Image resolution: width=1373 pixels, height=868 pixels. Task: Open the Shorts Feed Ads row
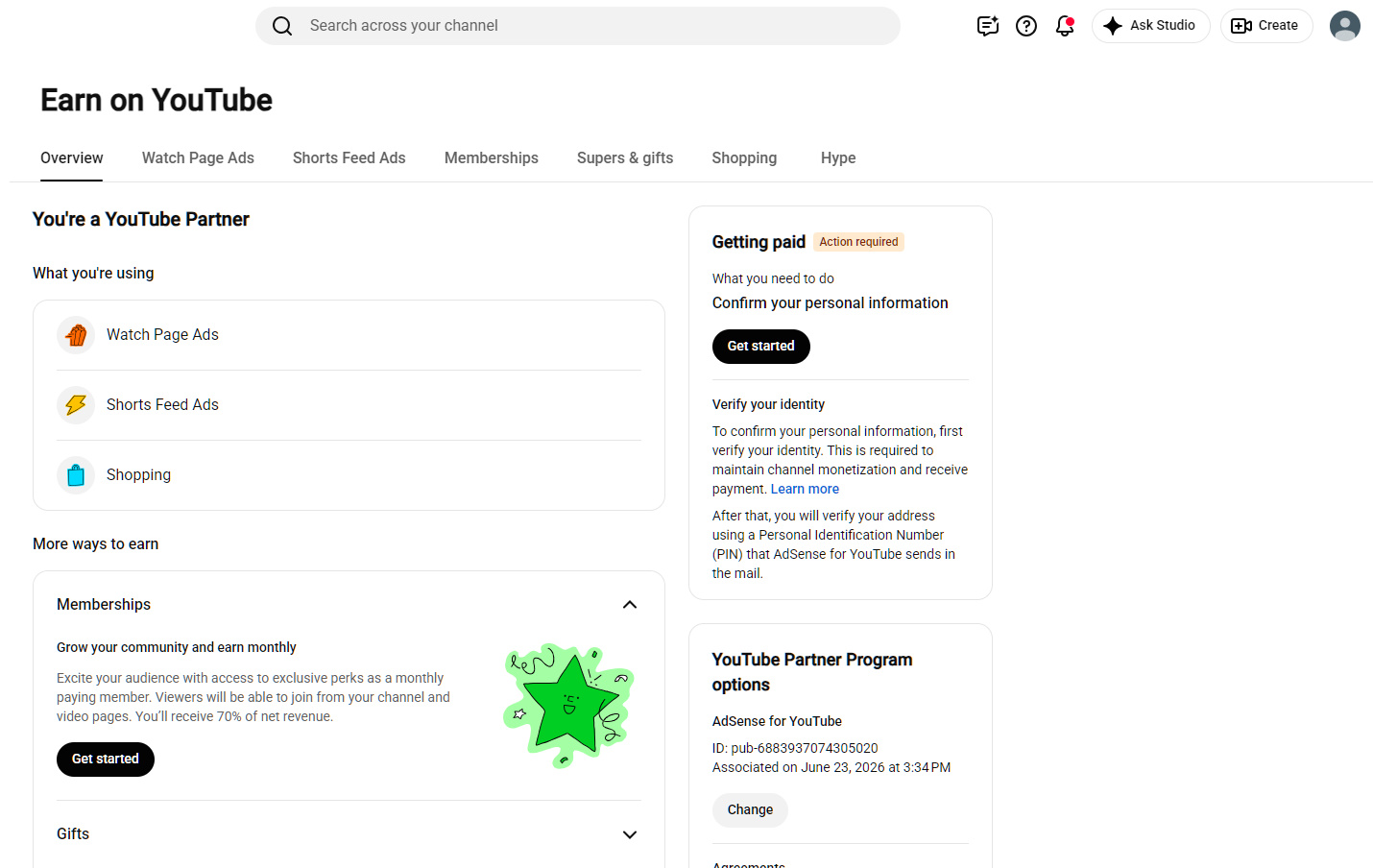(349, 405)
